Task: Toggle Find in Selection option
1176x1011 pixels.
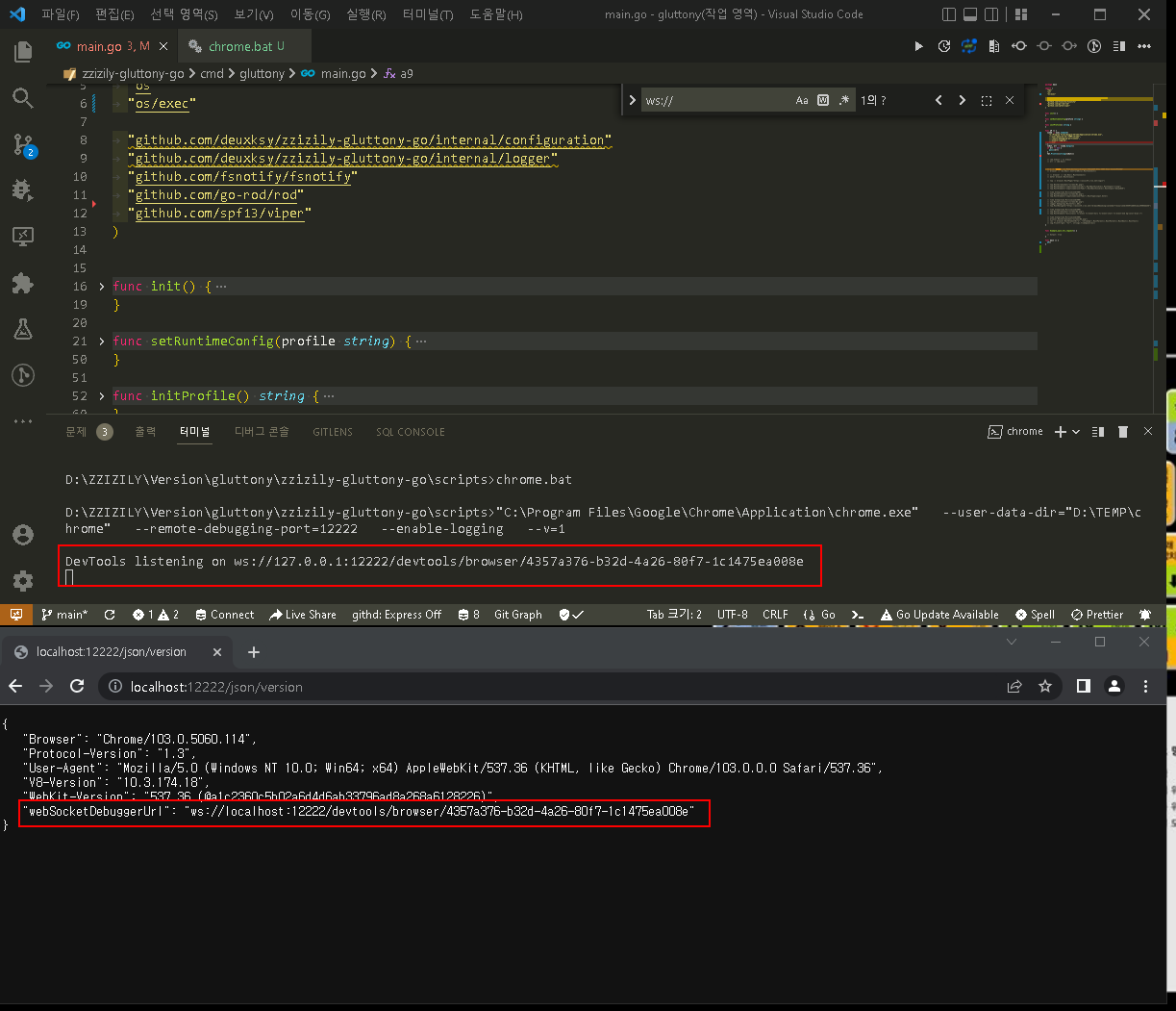Action: [987, 100]
